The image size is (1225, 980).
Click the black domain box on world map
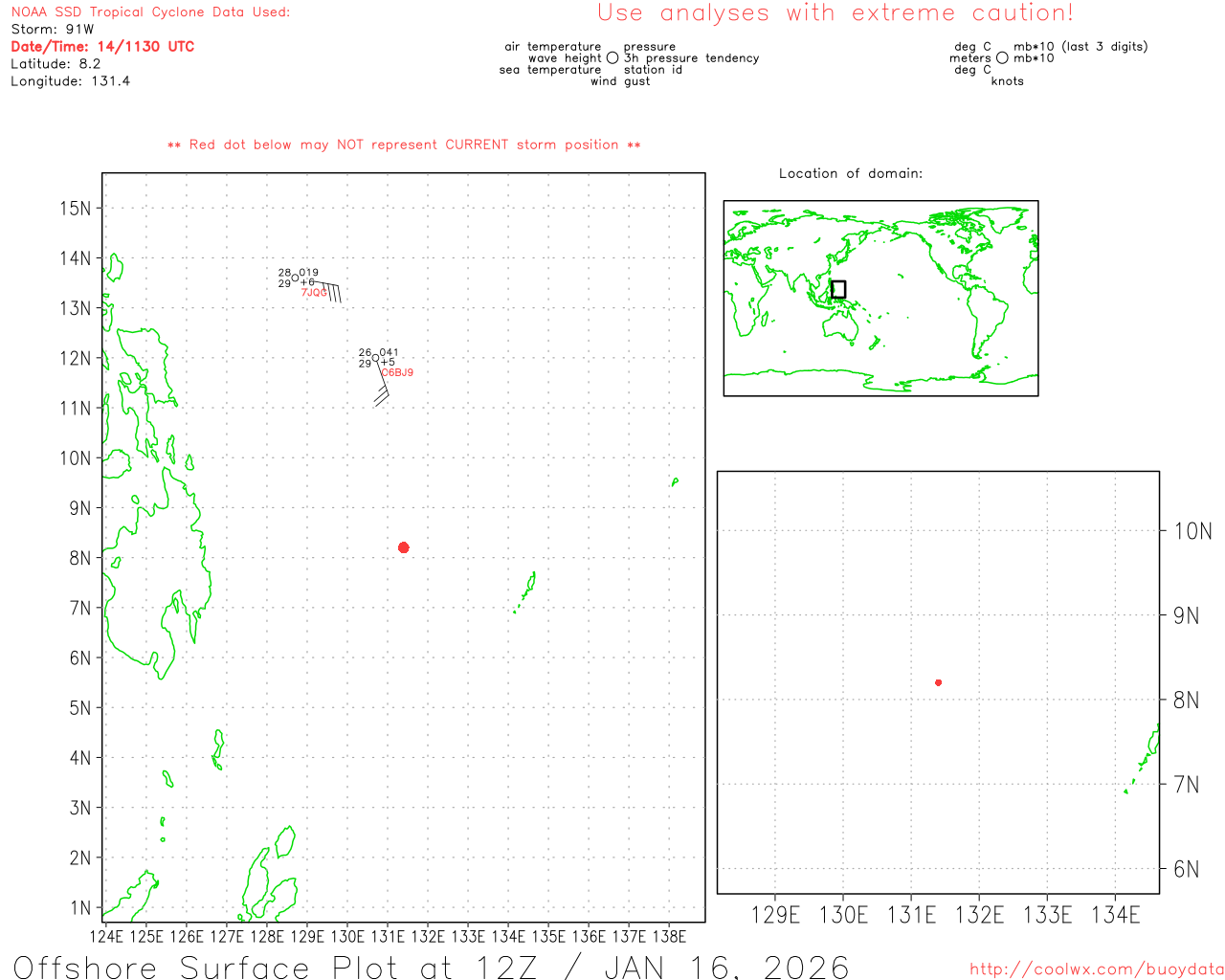[x=838, y=289]
